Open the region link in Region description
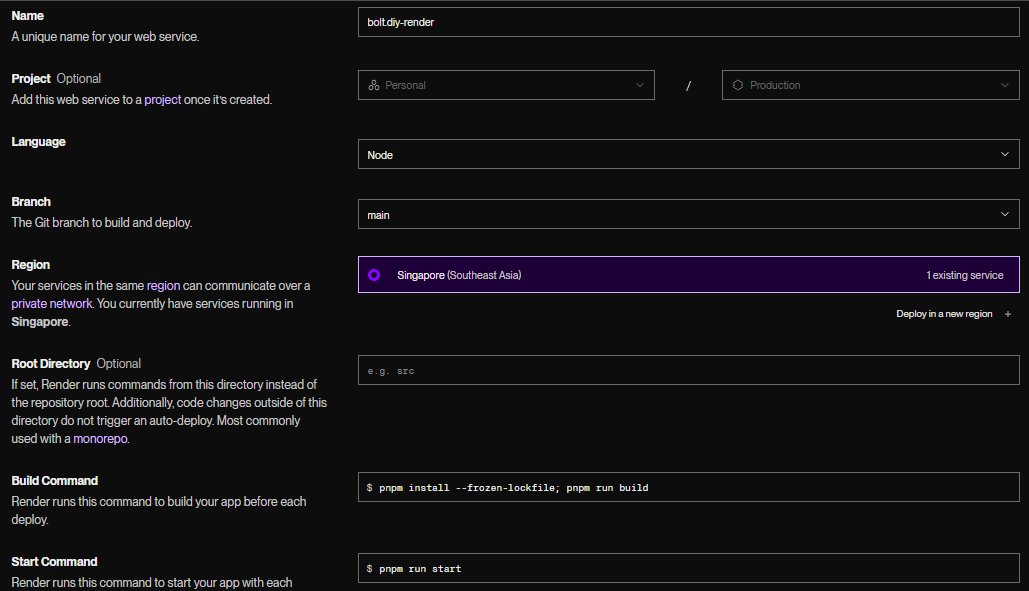This screenshot has height=591, width=1029. click(x=163, y=286)
